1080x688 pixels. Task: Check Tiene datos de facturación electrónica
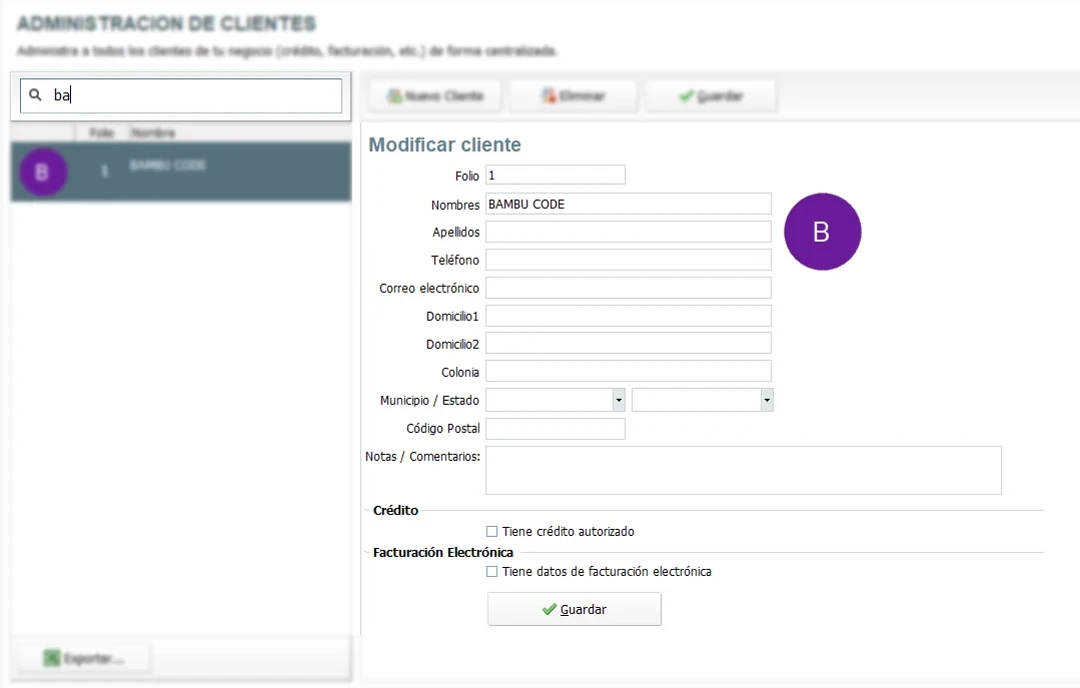click(x=492, y=572)
